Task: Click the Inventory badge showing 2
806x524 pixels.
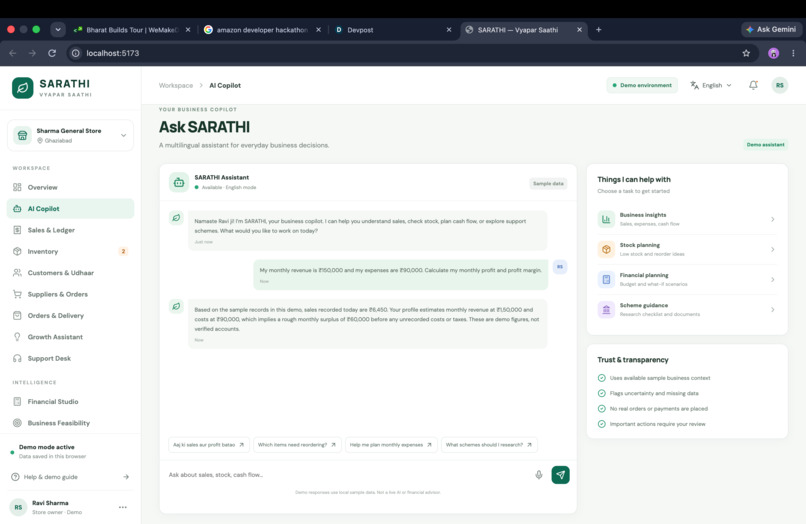Action: (x=123, y=251)
